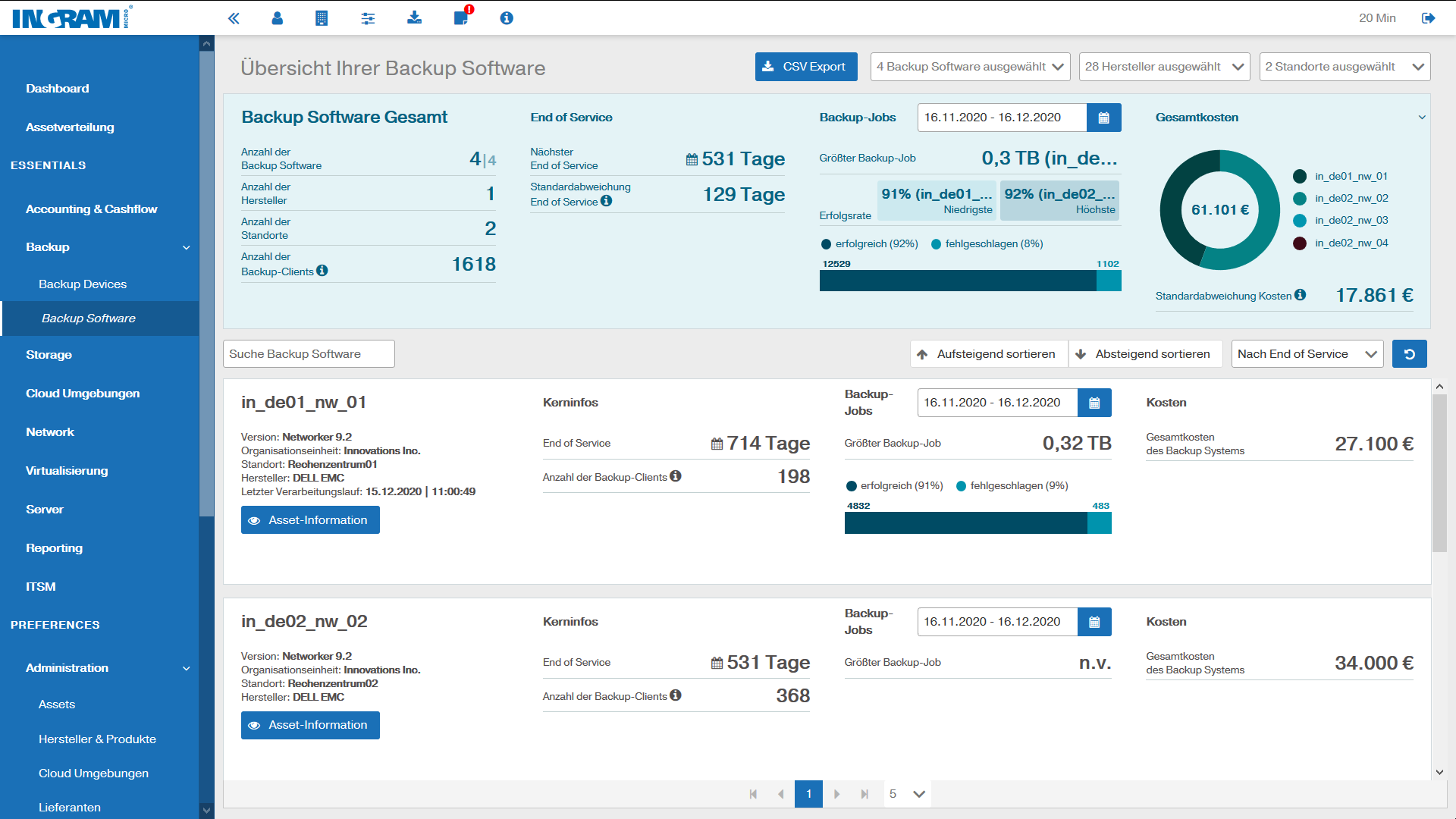1456x819 pixels.
Task: Toggle erfolgreich (92%) legend in summary
Action: [x=870, y=244]
